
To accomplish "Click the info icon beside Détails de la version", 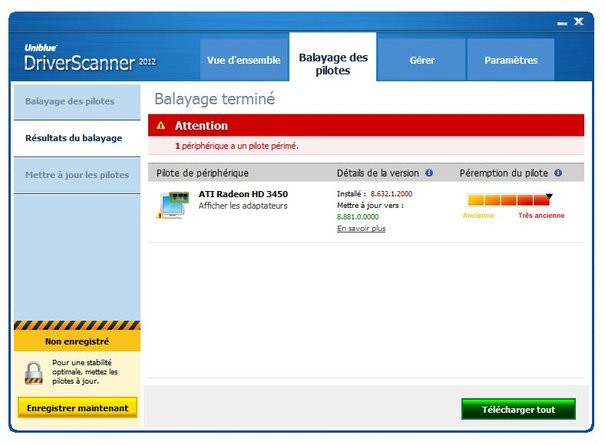I will 429,173.
